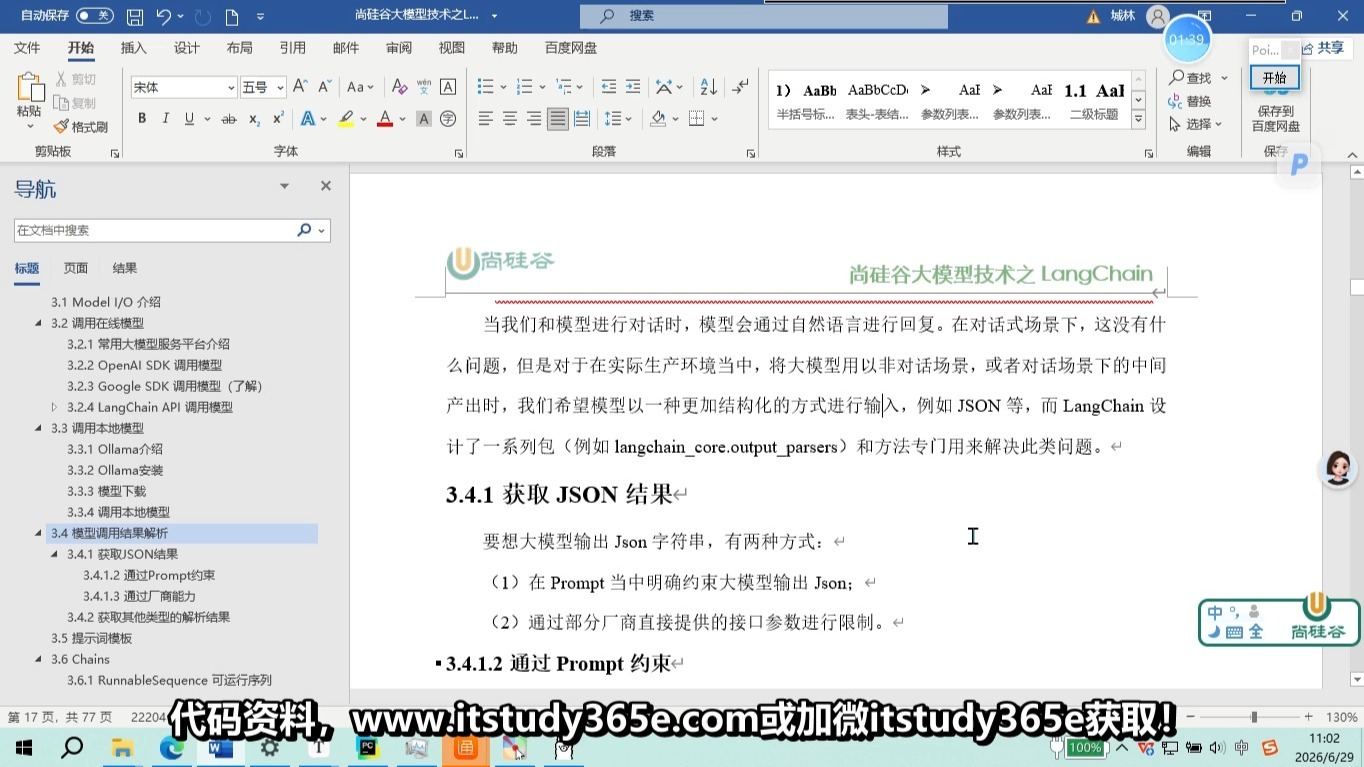Screen dimensions: 1364x767
Task: Apply italic formatting to the text
Action: point(166,119)
